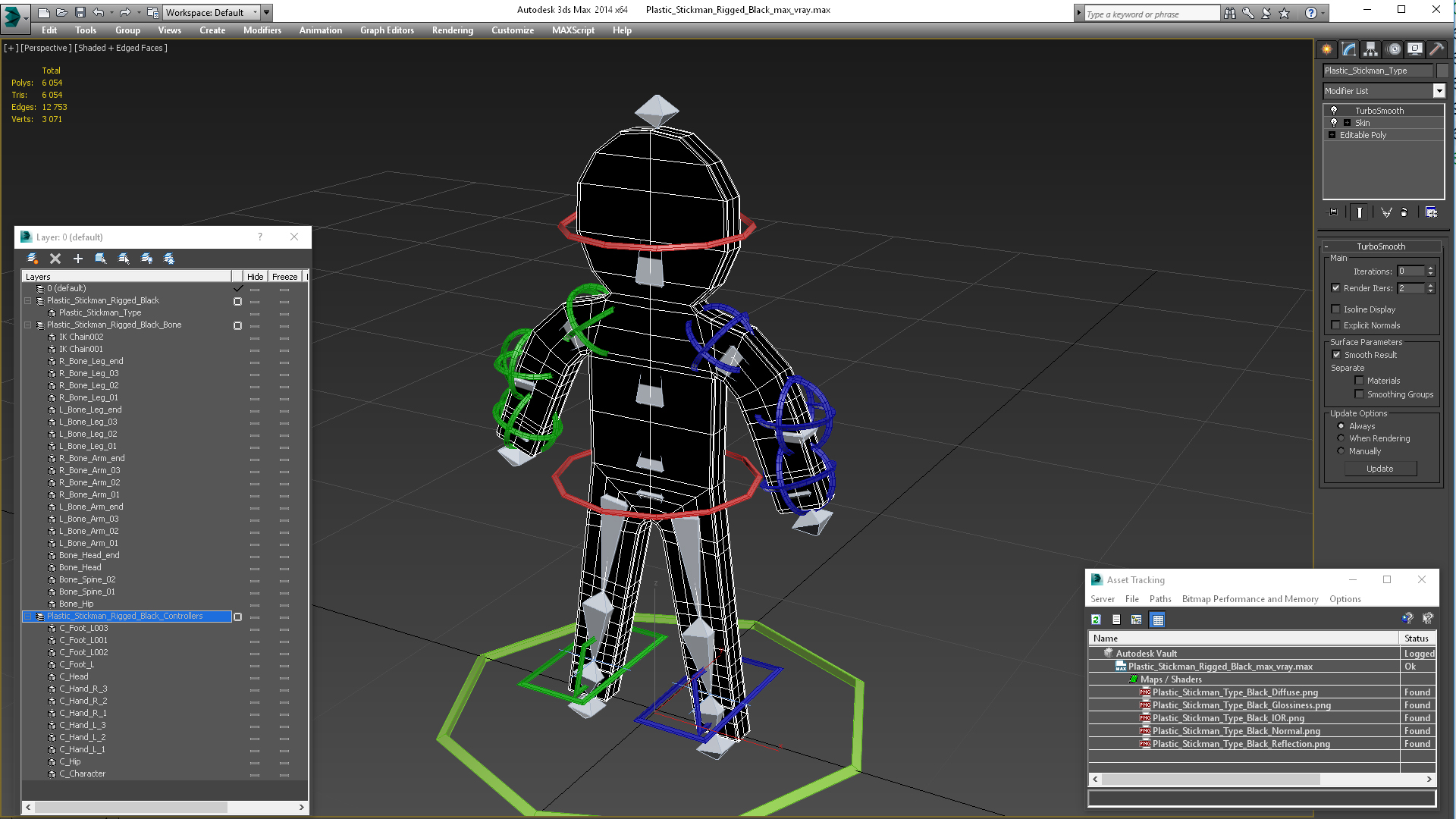Open Graph Editors menu

pos(387,30)
